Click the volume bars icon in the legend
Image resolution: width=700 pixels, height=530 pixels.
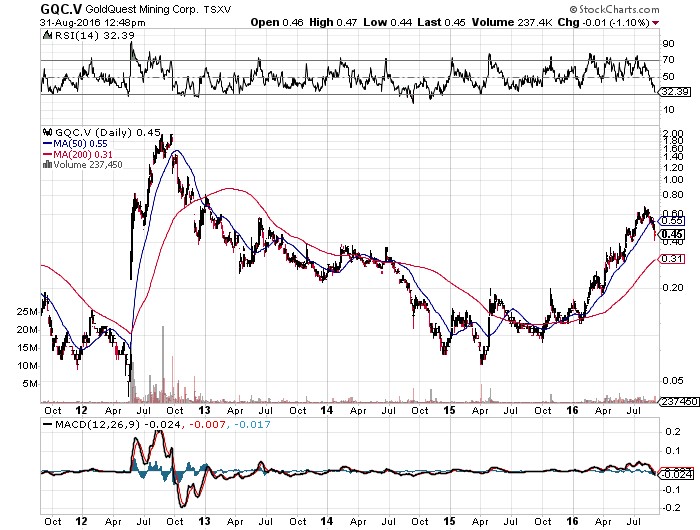47,164
